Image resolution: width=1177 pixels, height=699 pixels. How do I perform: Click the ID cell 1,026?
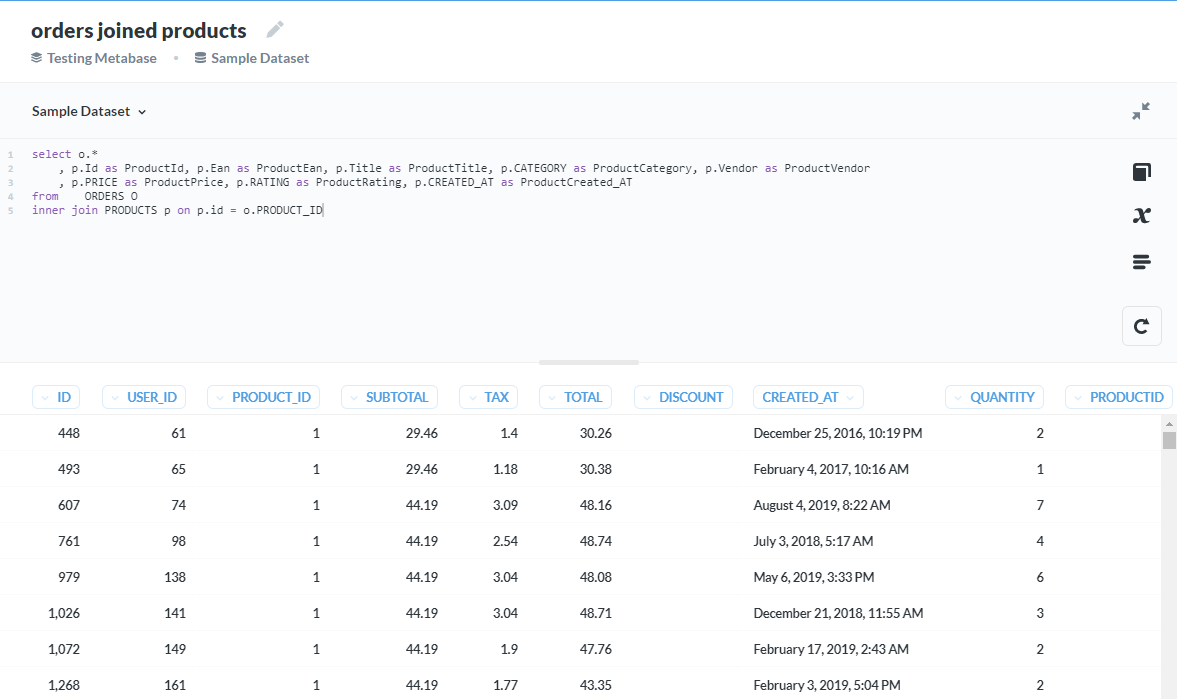tap(64, 613)
